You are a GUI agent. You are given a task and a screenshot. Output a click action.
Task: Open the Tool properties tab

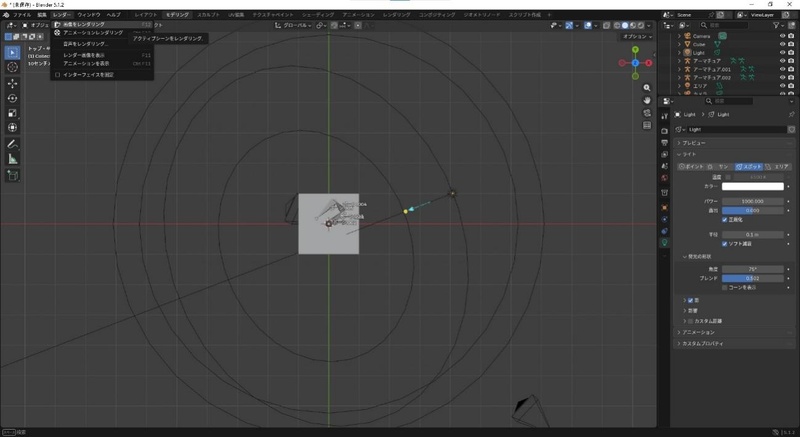664,116
